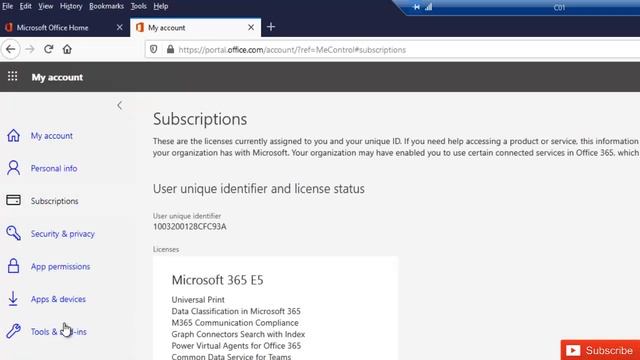Click Graph Connectors Search with Index entry

[x=238, y=334]
